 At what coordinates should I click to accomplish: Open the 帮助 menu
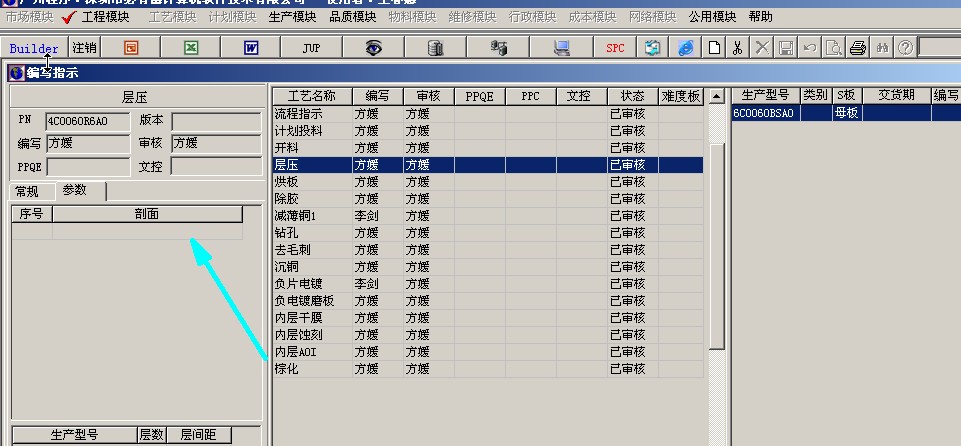tap(761, 17)
